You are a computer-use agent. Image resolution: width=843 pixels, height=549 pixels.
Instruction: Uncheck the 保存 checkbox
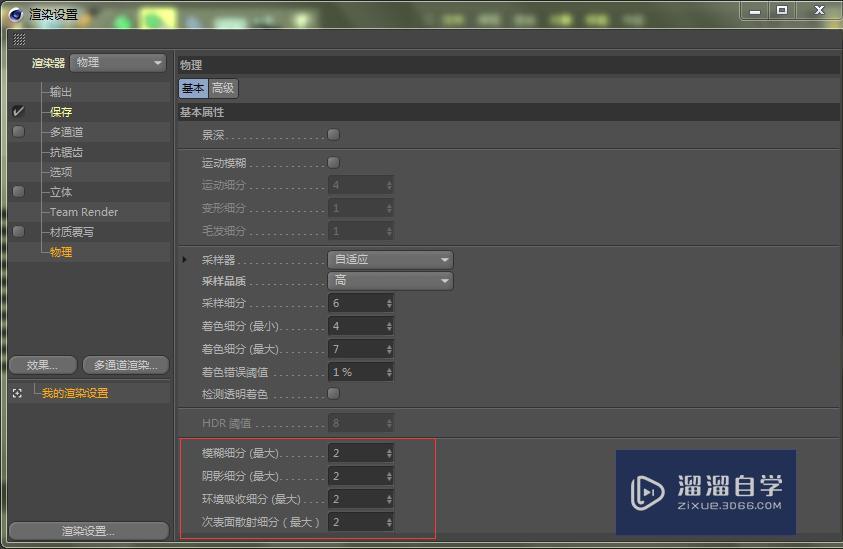(18, 111)
